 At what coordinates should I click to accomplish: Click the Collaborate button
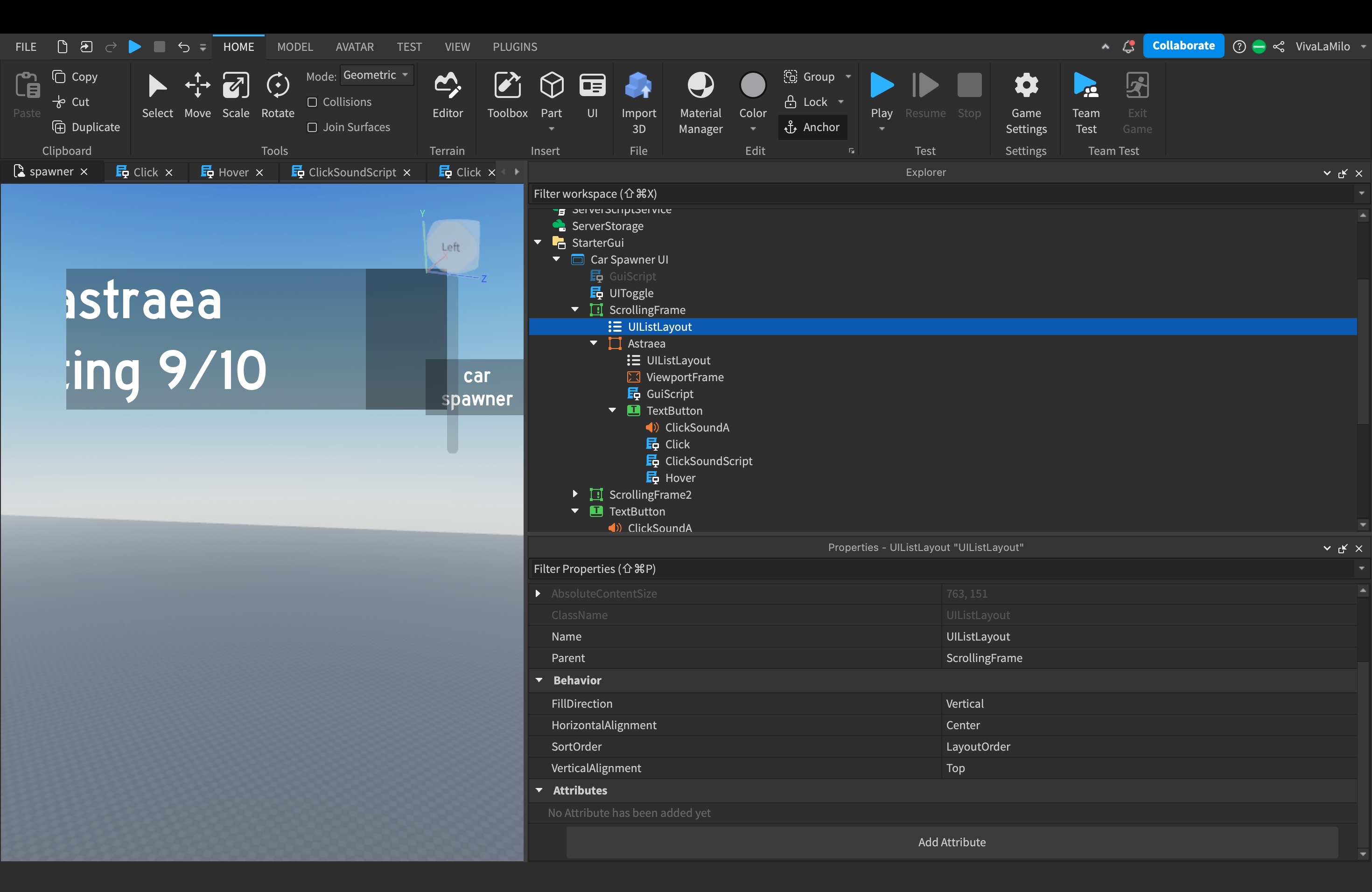tap(1183, 46)
